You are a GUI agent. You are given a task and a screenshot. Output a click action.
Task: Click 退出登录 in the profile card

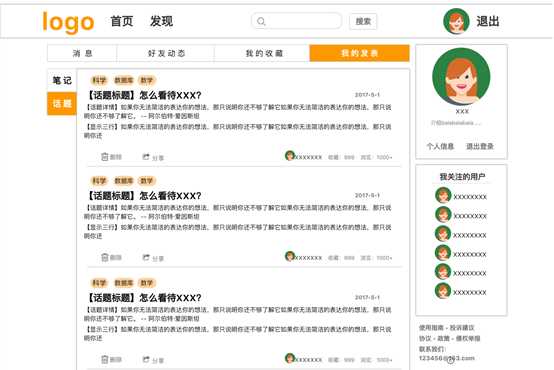click(x=479, y=146)
